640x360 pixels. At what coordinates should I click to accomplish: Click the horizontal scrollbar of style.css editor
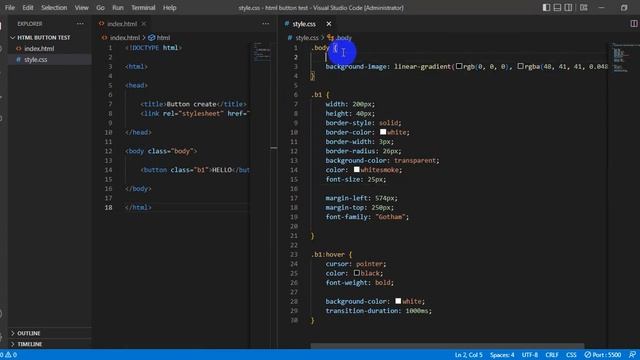pos(447,346)
